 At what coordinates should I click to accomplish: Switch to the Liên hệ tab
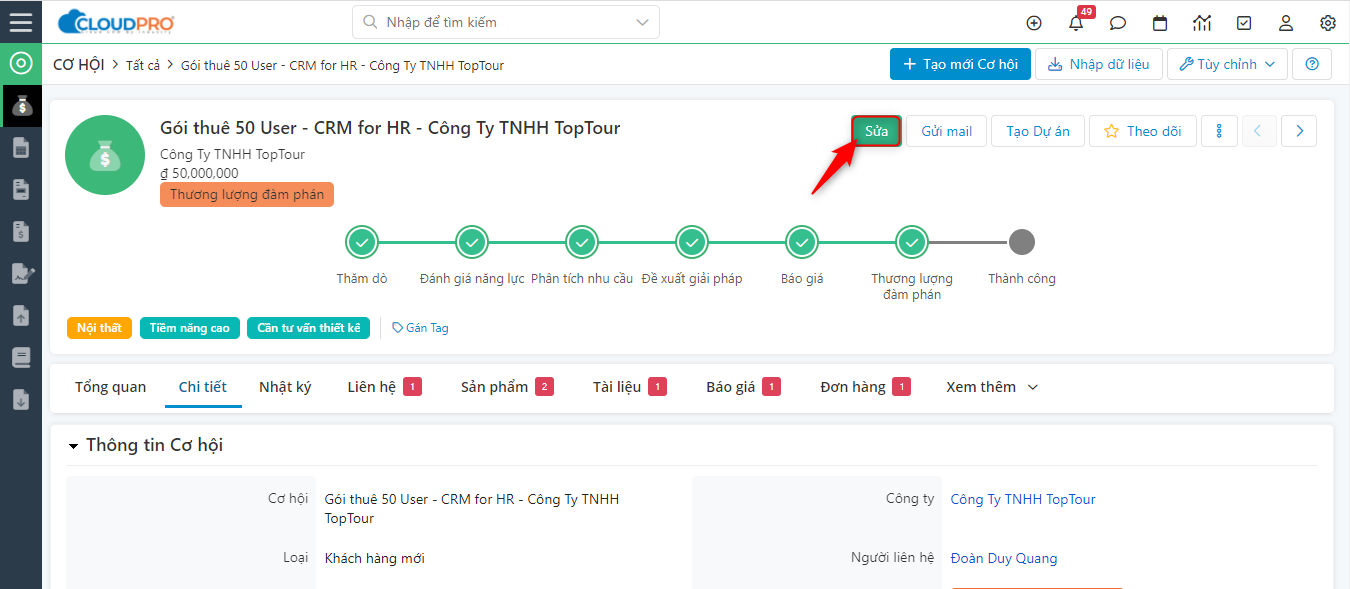click(x=384, y=387)
